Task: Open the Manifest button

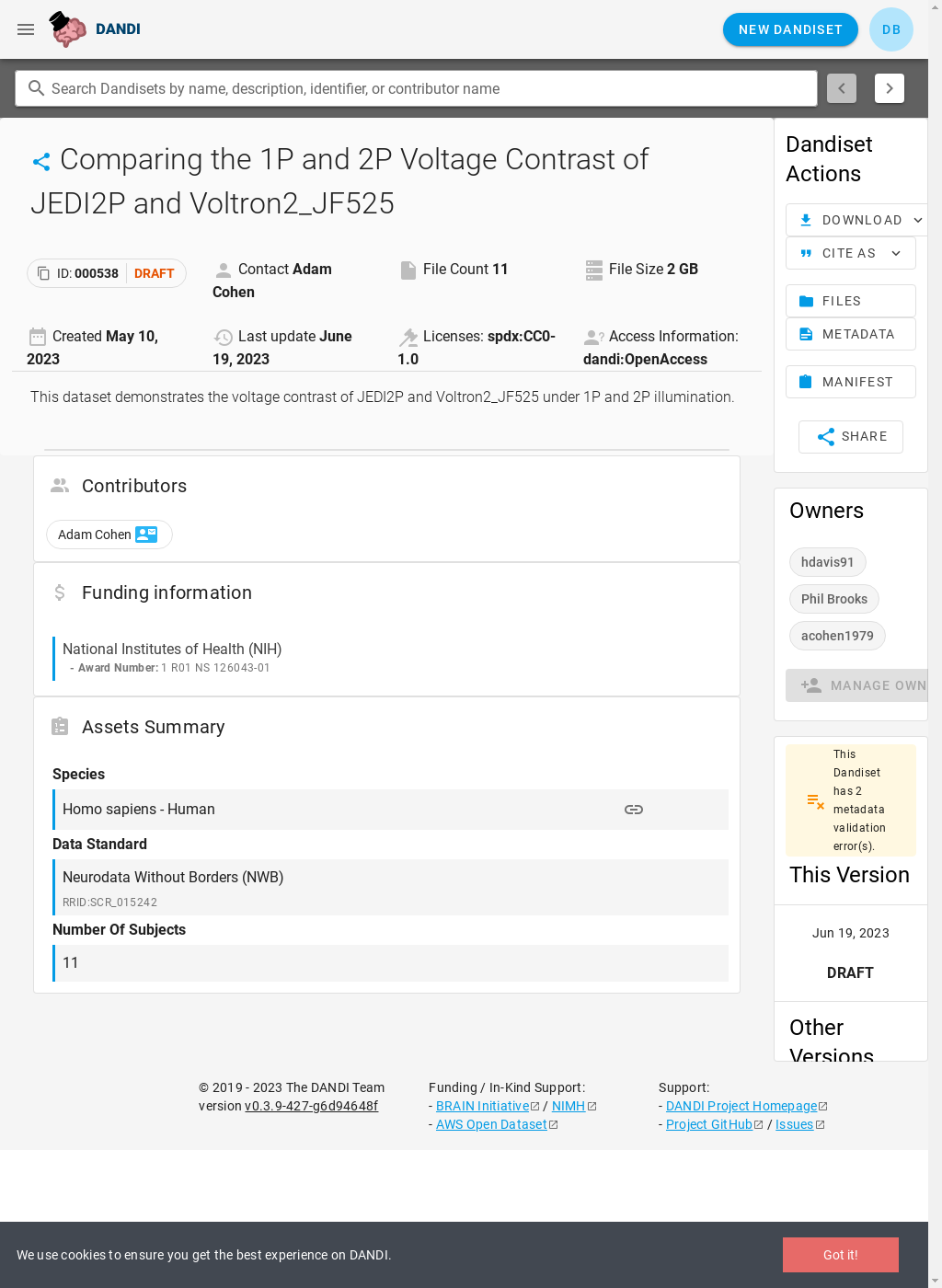Action: [x=851, y=382]
